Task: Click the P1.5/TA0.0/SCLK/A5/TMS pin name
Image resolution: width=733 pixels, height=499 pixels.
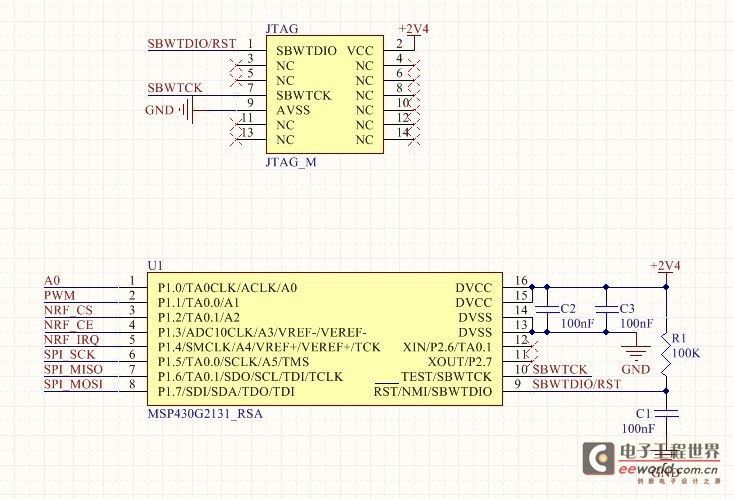Action: [233, 362]
